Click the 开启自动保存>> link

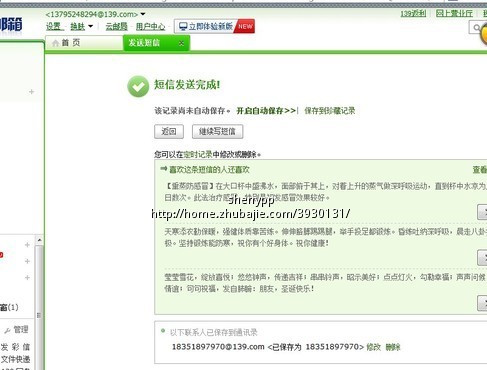(x=266, y=111)
